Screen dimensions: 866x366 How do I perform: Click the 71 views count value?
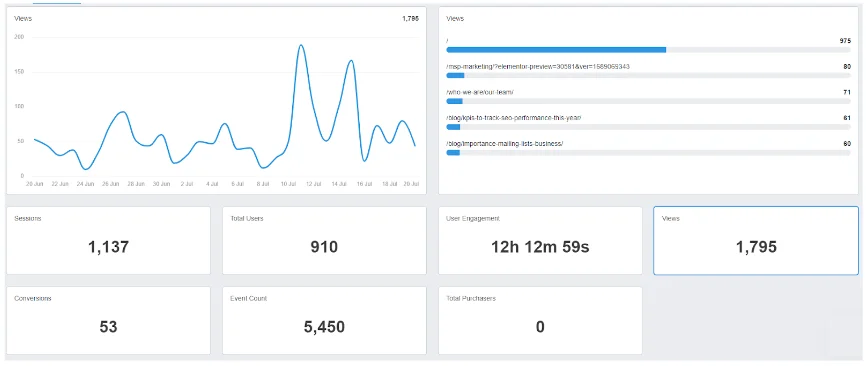tap(847, 92)
